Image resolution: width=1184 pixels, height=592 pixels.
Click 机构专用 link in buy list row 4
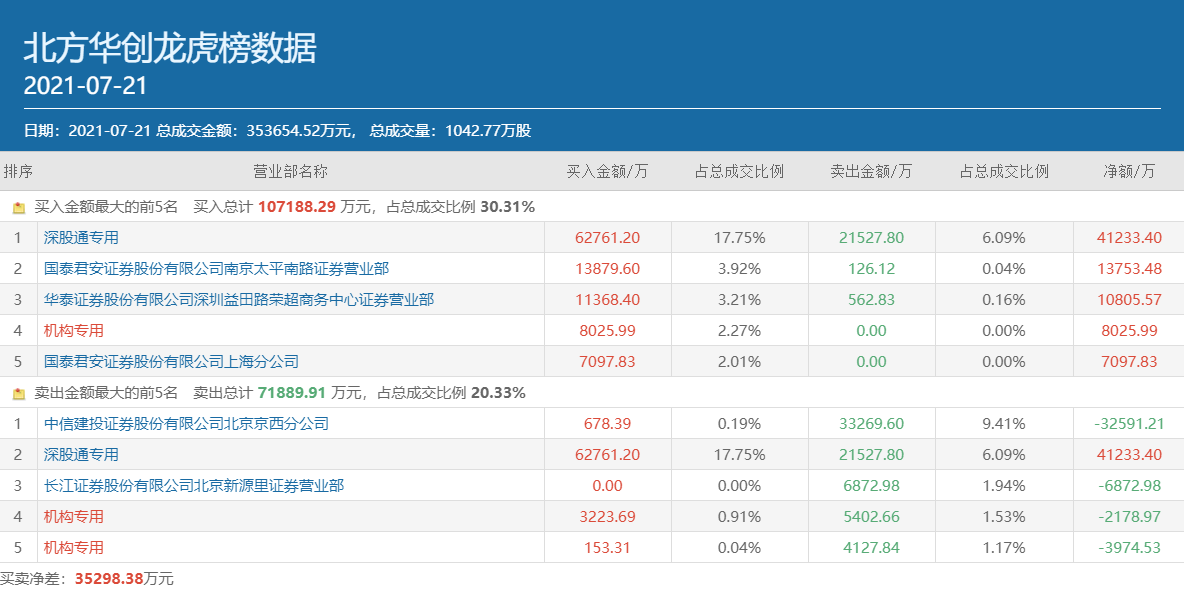pyautogui.click(x=73, y=331)
